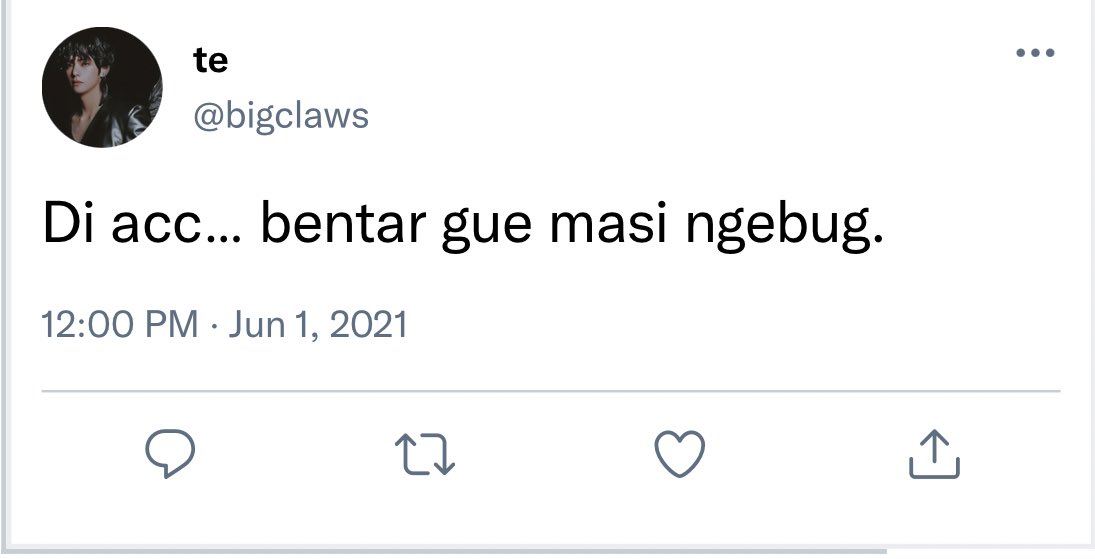Reply to the tweet with the speech bubble icon
This screenshot has height=559, width=1095.
click(x=170, y=453)
